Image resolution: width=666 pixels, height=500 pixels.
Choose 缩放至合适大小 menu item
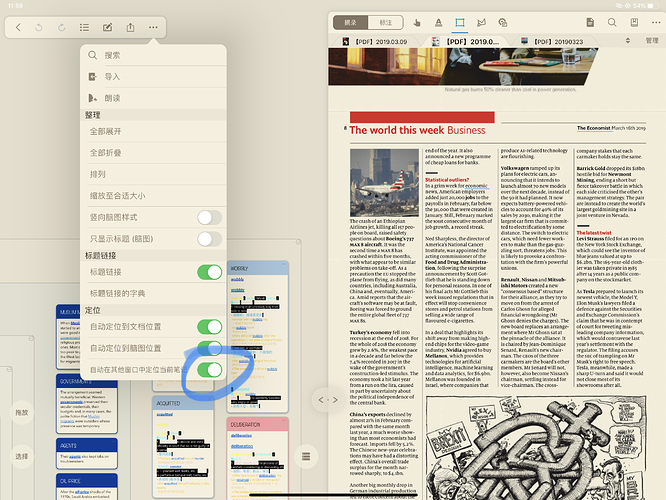point(153,196)
